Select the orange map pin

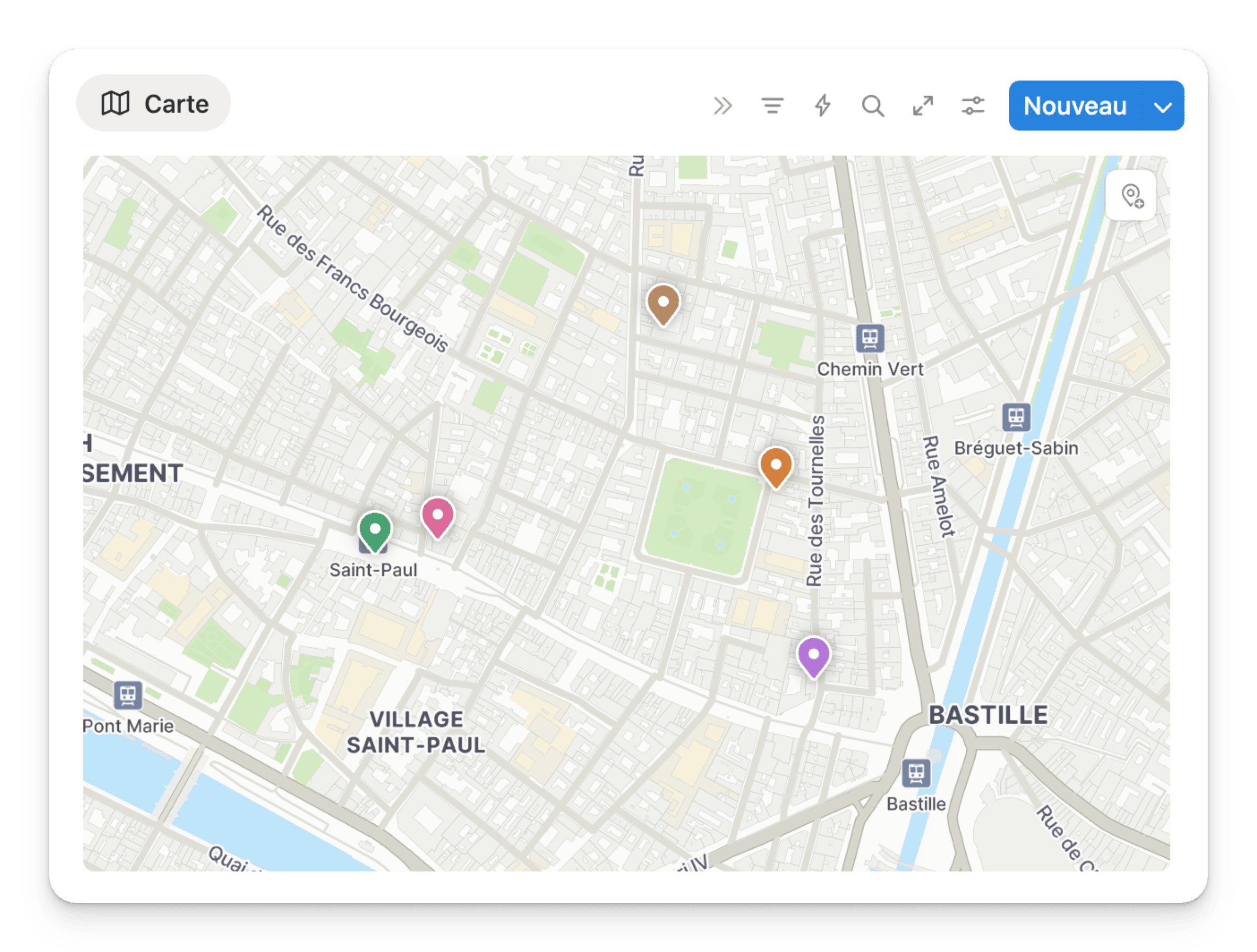[x=776, y=467]
